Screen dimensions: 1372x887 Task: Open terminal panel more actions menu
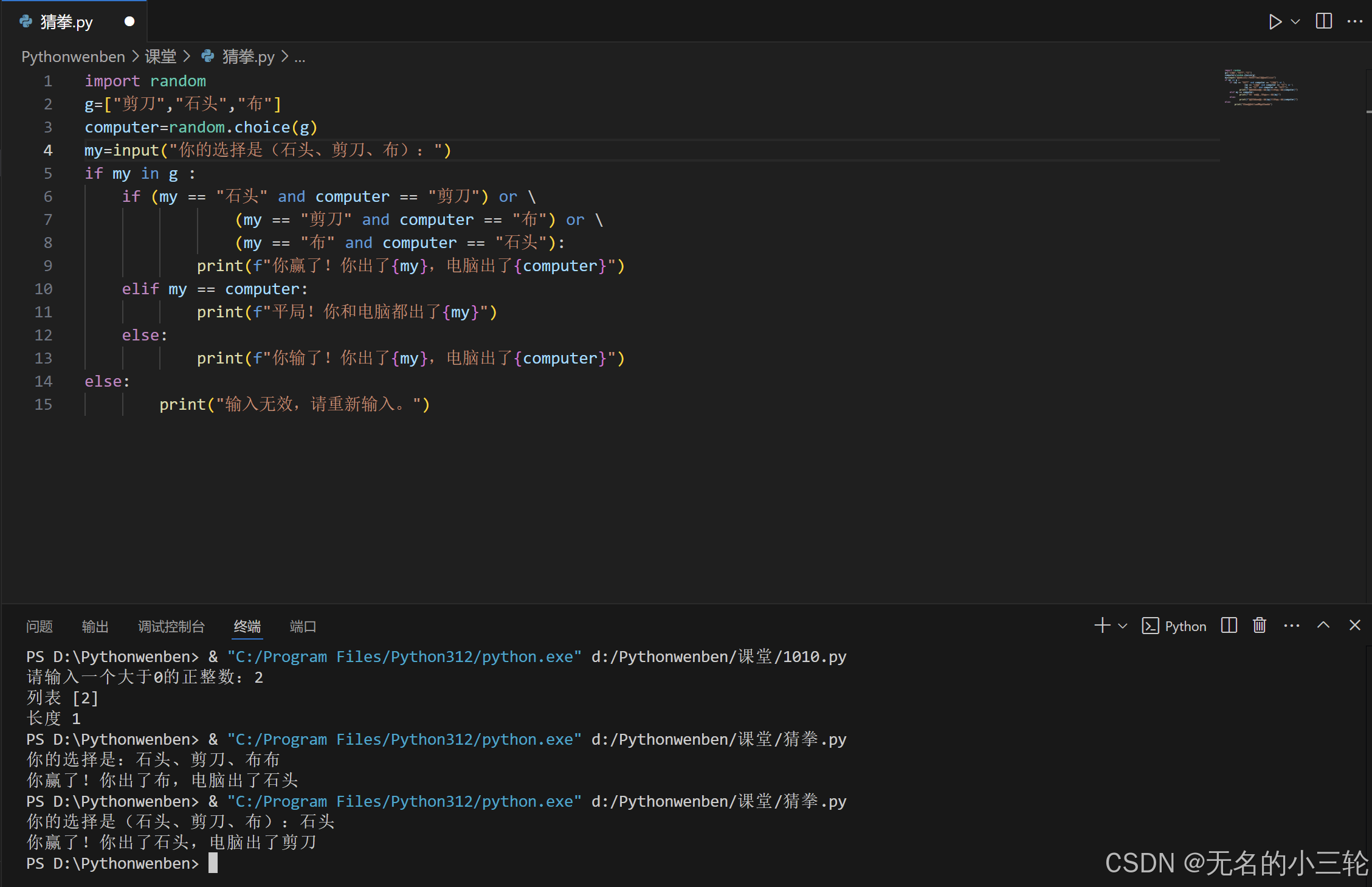[1291, 626]
